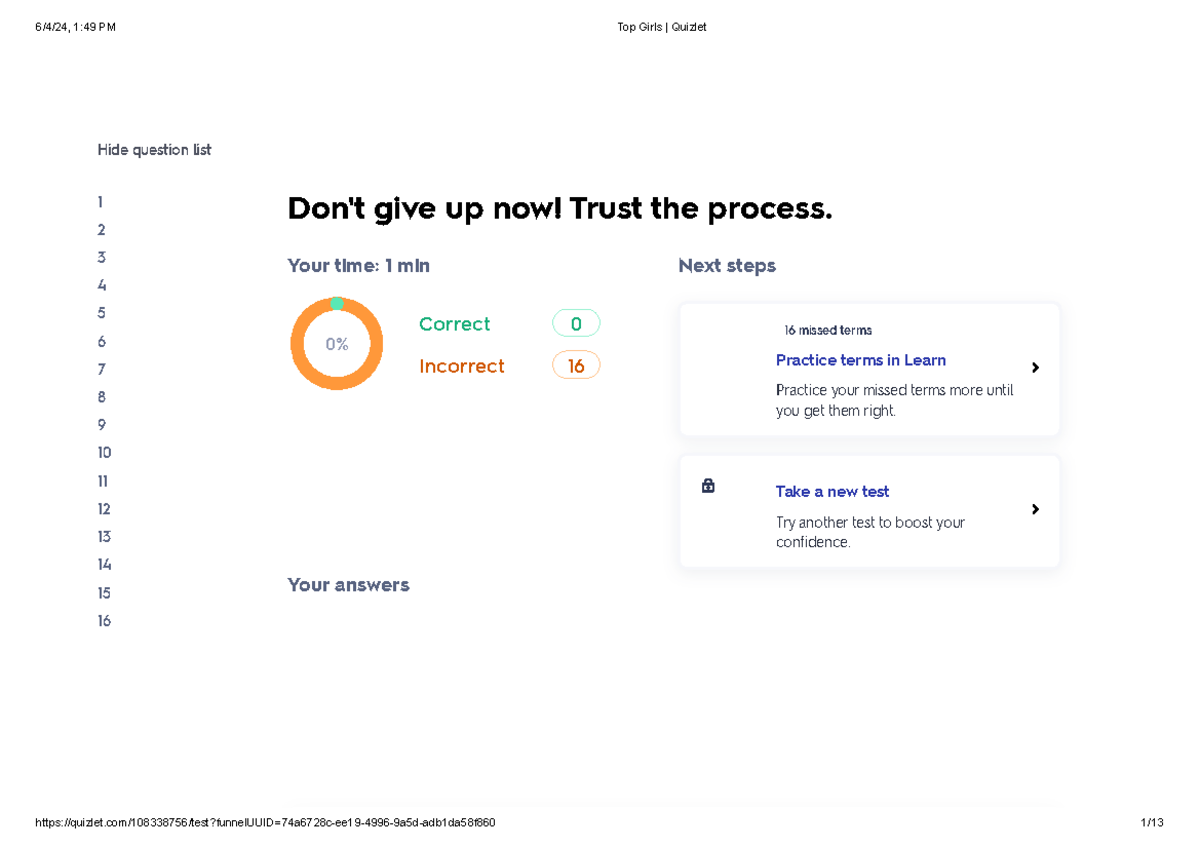
Task: Hide the question list
Action: click(154, 149)
